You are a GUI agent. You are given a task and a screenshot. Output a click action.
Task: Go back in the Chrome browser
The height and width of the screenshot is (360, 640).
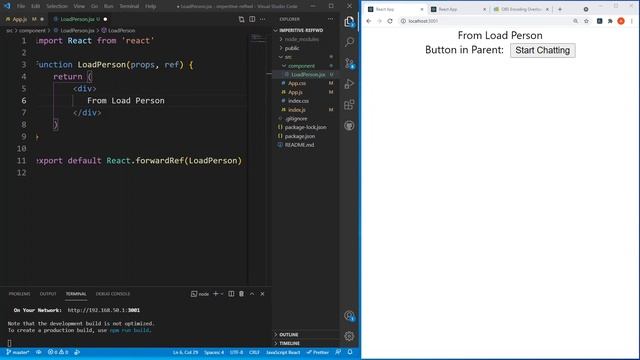click(369, 21)
